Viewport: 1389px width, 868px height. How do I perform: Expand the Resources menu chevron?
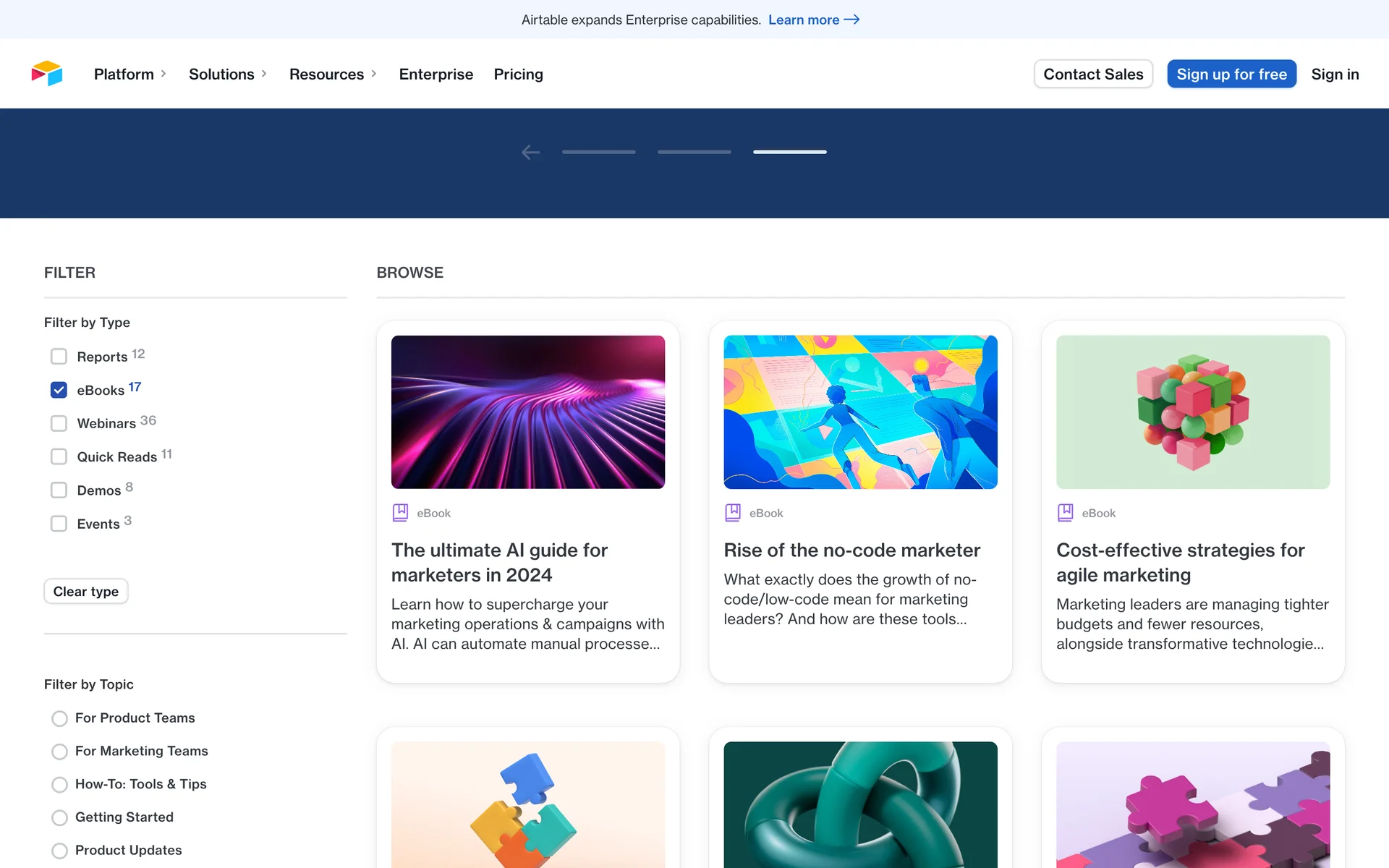374,74
